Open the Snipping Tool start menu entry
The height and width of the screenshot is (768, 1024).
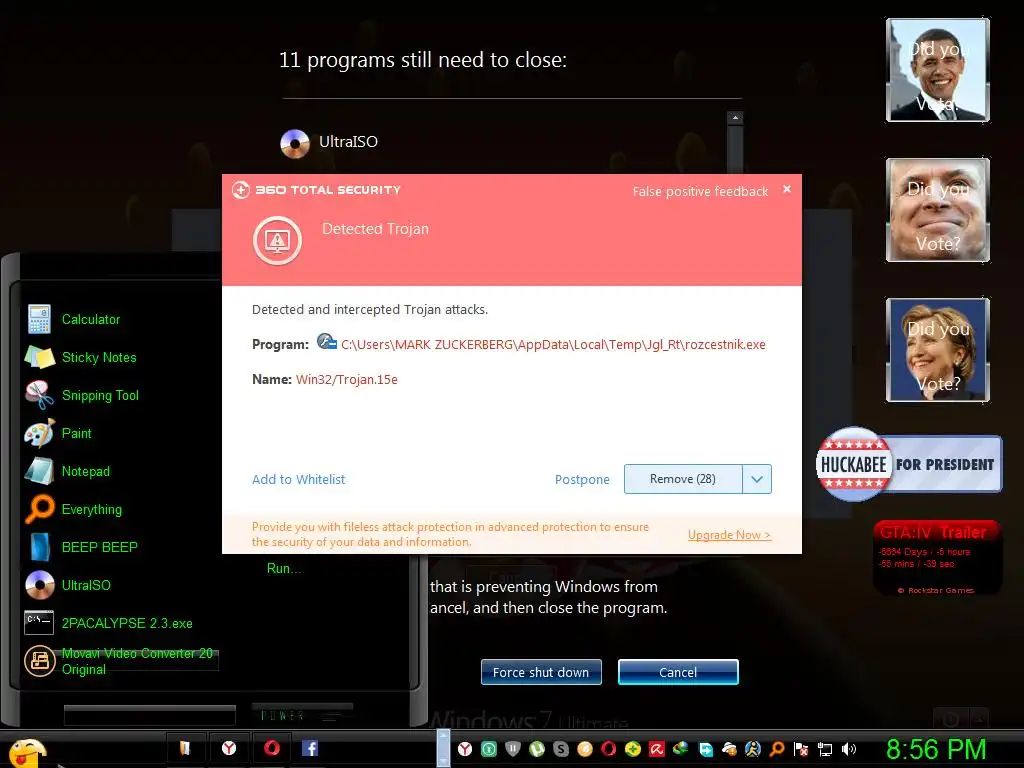(x=82, y=395)
